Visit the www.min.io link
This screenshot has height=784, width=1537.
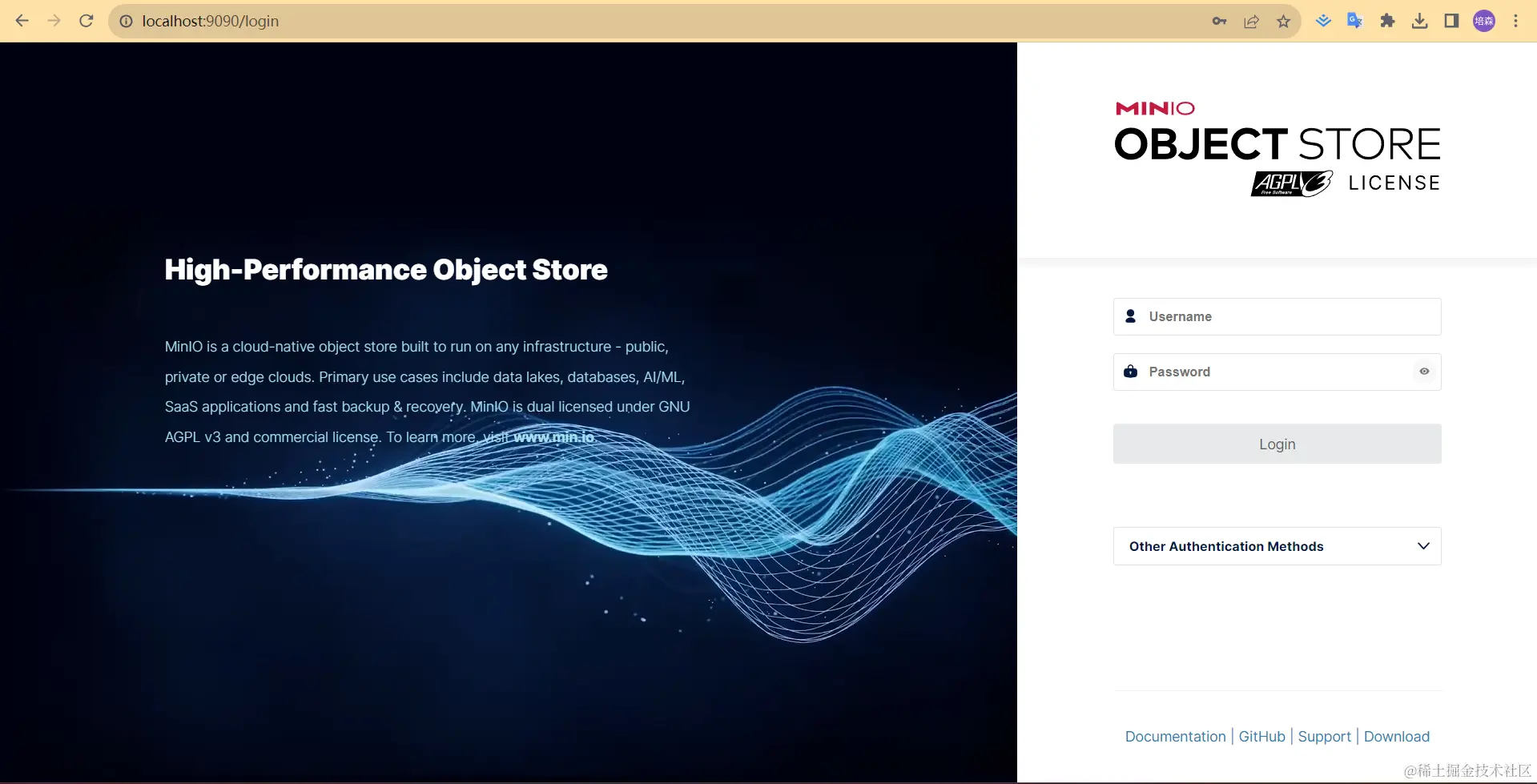(553, 437)
